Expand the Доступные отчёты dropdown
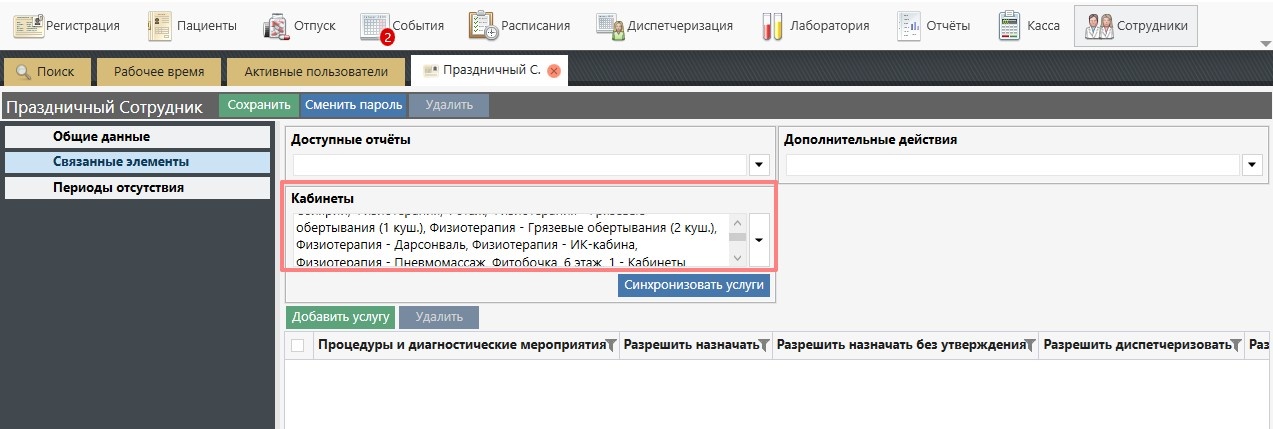This screenshot has height=429, width=1273. point(758,165)
